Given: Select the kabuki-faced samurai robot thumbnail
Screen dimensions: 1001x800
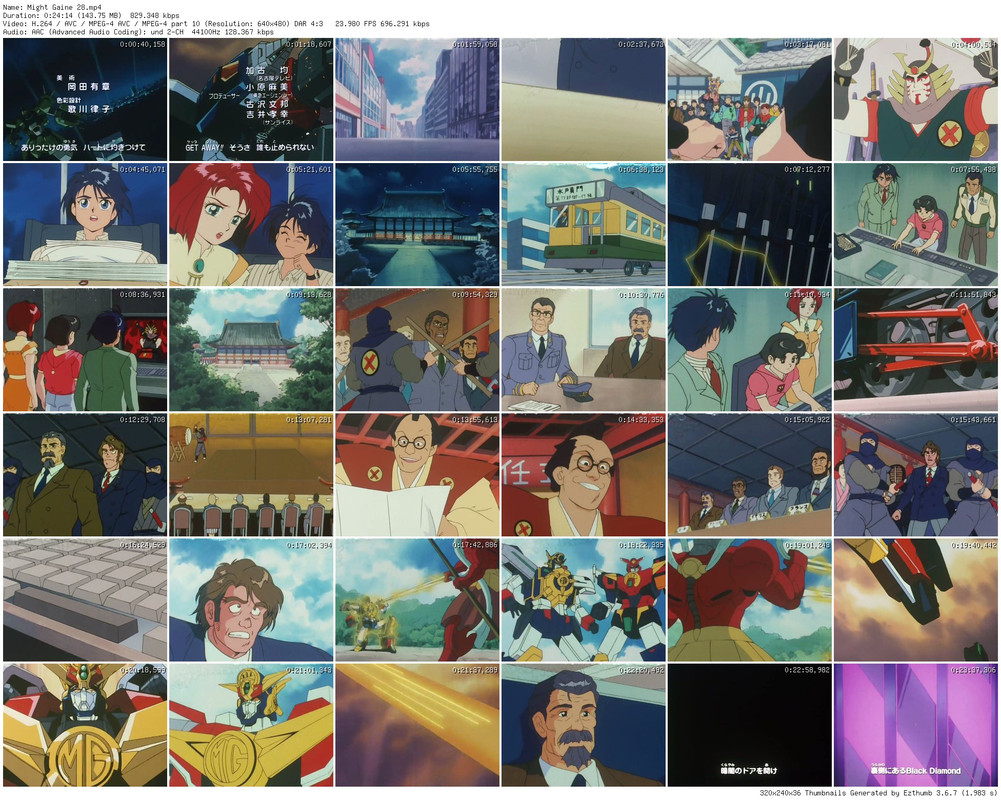Looking at the screenshot, I should [x=915, y=100].
